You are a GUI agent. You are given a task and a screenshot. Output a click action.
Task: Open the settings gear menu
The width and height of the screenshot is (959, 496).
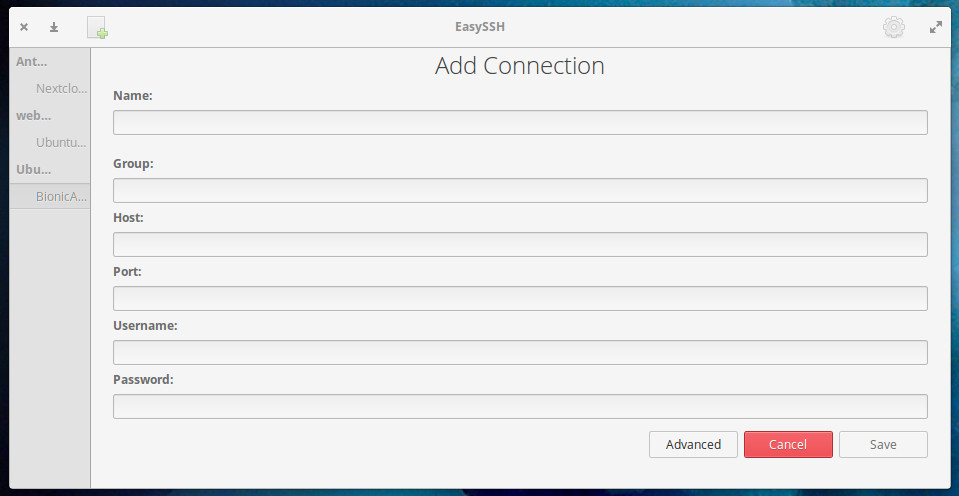coord(893,28)
